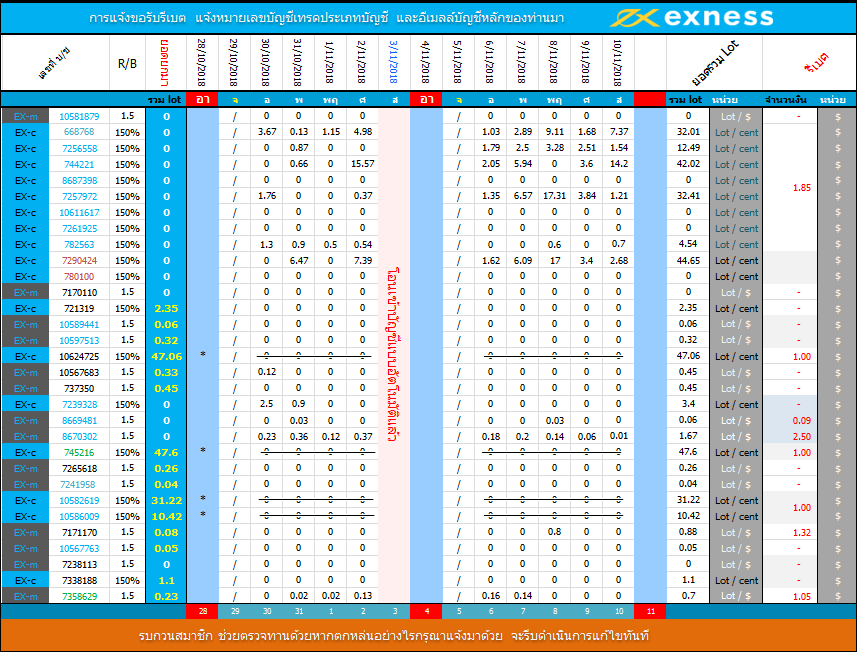The image size is (857, 652).
Task: Click the red rebate amount 2.50
Action: click(x=801, y=437)
